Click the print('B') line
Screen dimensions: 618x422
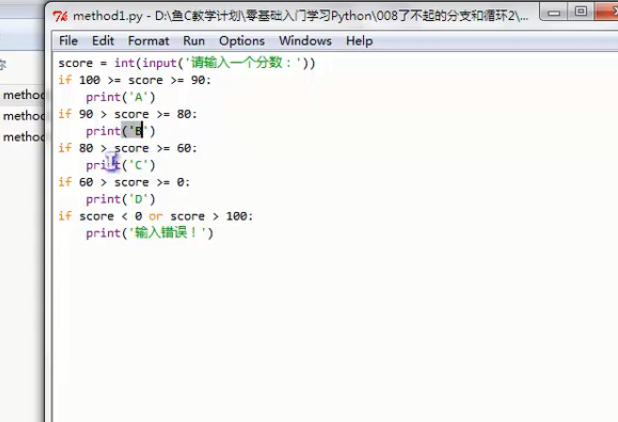tap(121, 131)
